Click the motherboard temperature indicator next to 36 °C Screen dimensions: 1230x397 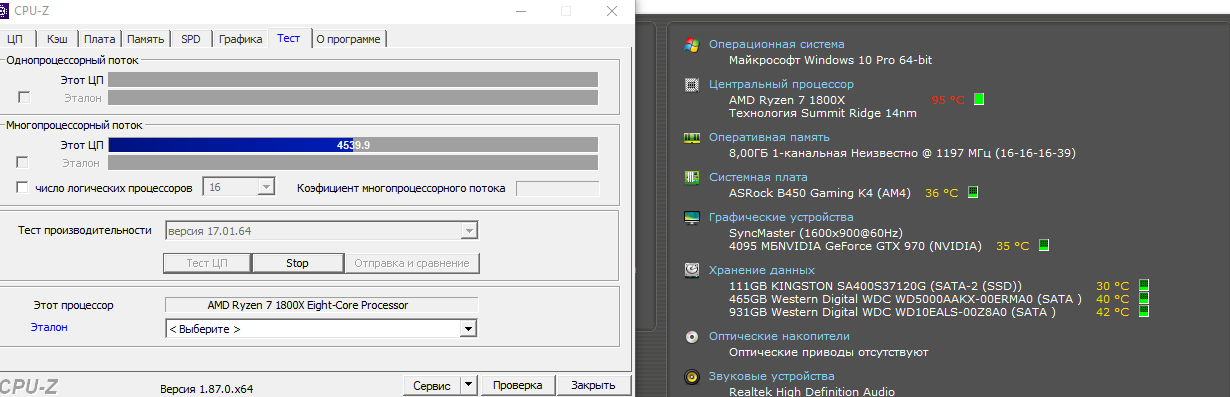[x=972, y=192]
